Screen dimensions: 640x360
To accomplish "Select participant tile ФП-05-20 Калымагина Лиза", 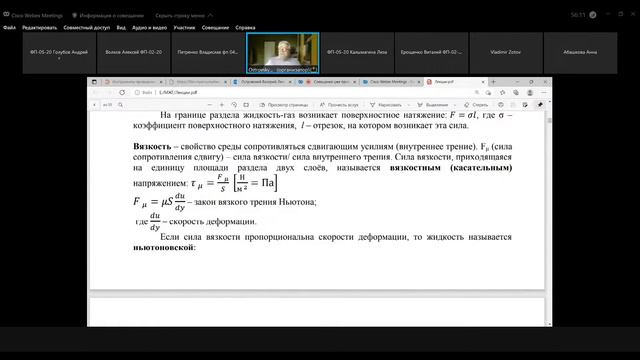I will click(x=357, y=53).
